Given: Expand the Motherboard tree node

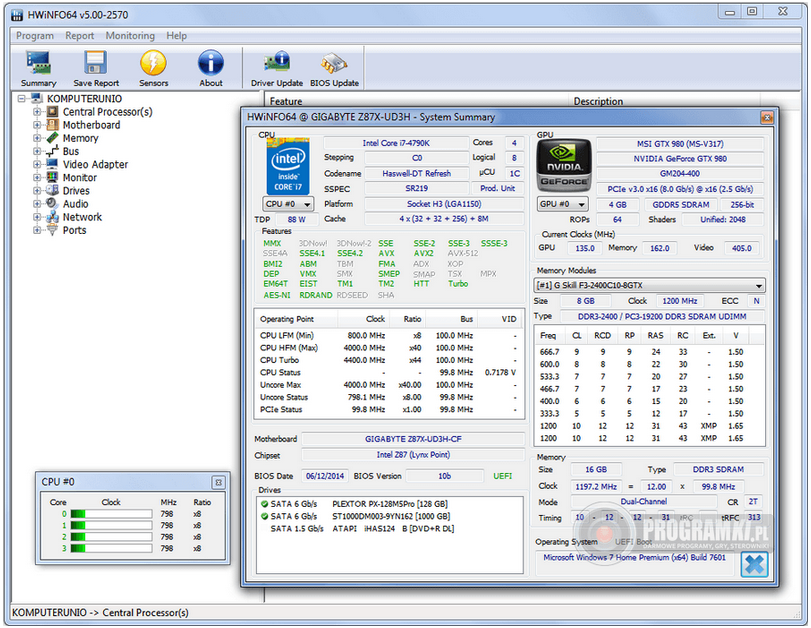Looking at the screenshot, I should coord(37,125).
